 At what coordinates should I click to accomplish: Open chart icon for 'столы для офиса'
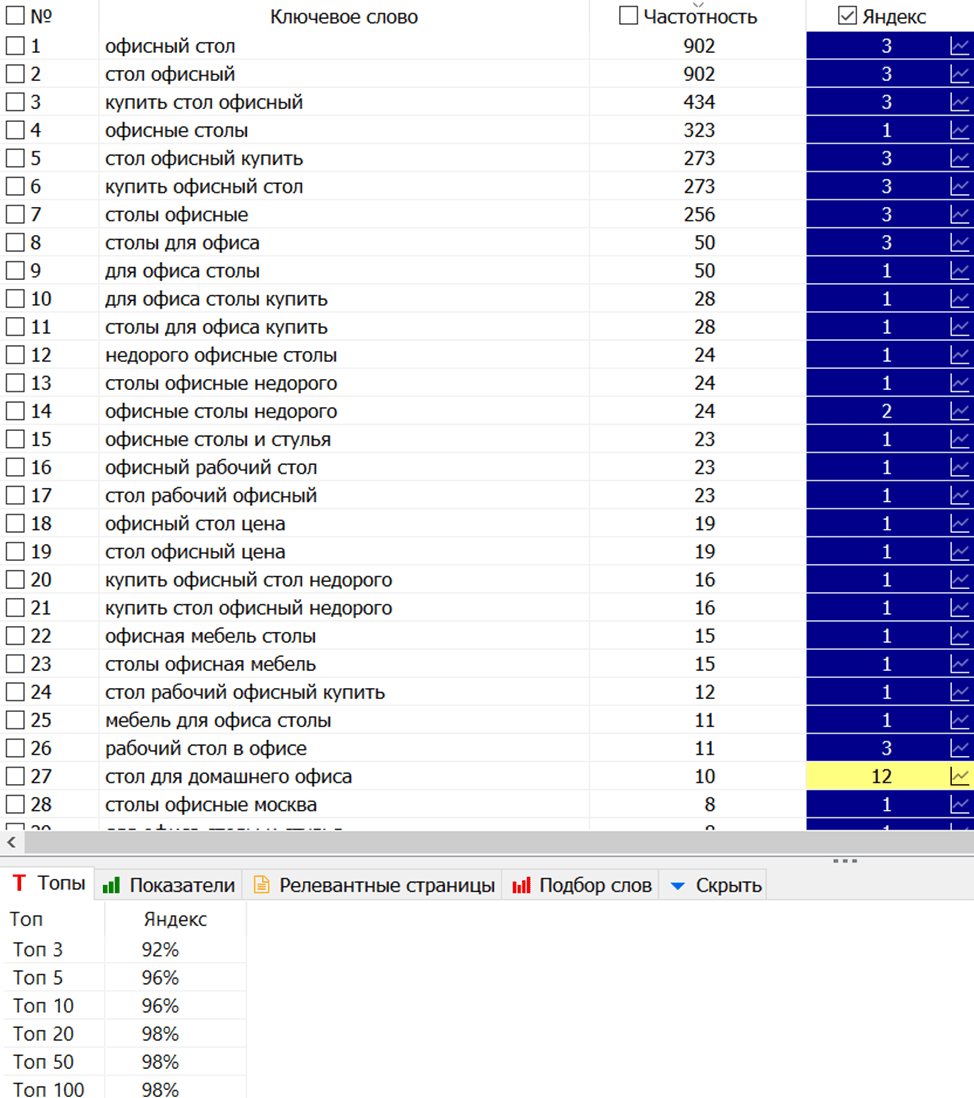[x=959, y=242]
